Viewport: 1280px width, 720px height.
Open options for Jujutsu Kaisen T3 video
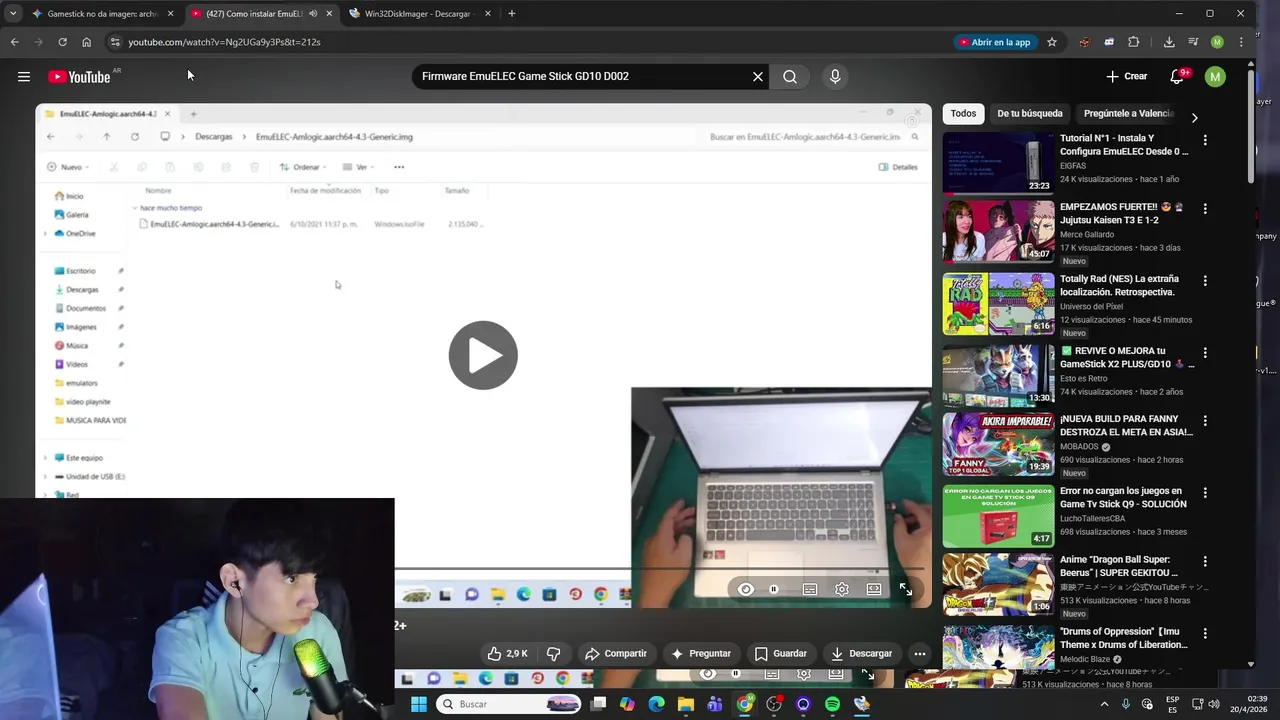pos(1205,209)
